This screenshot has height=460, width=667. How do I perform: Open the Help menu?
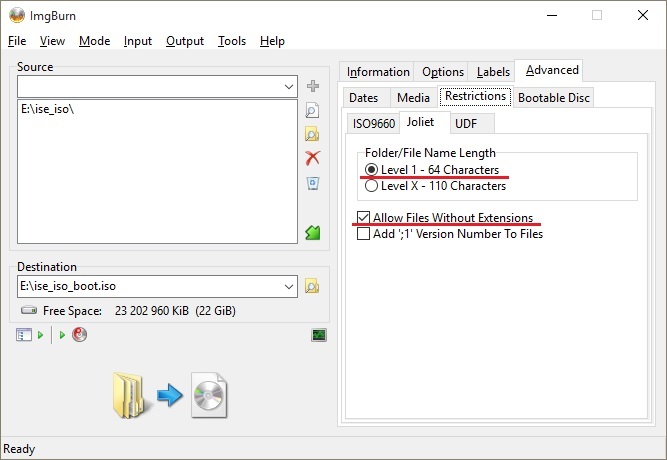pos(272,41)
